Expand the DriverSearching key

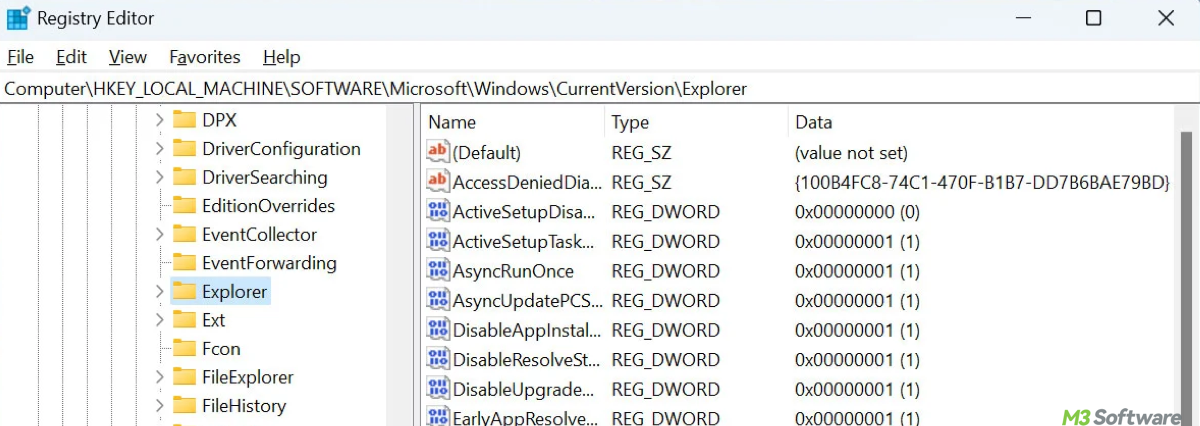(x=159, y=178)
